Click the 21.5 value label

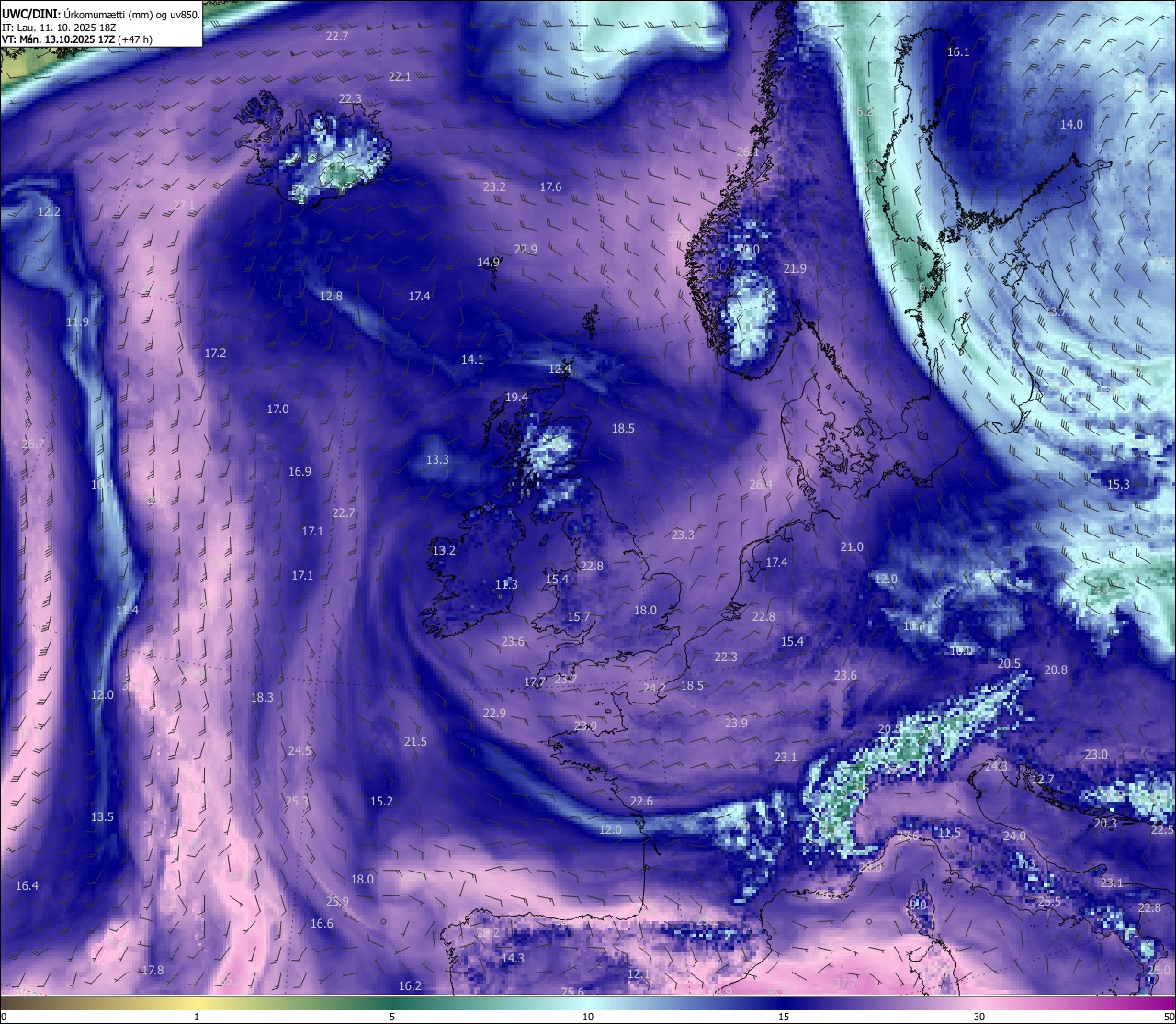(x=415, y=742)
